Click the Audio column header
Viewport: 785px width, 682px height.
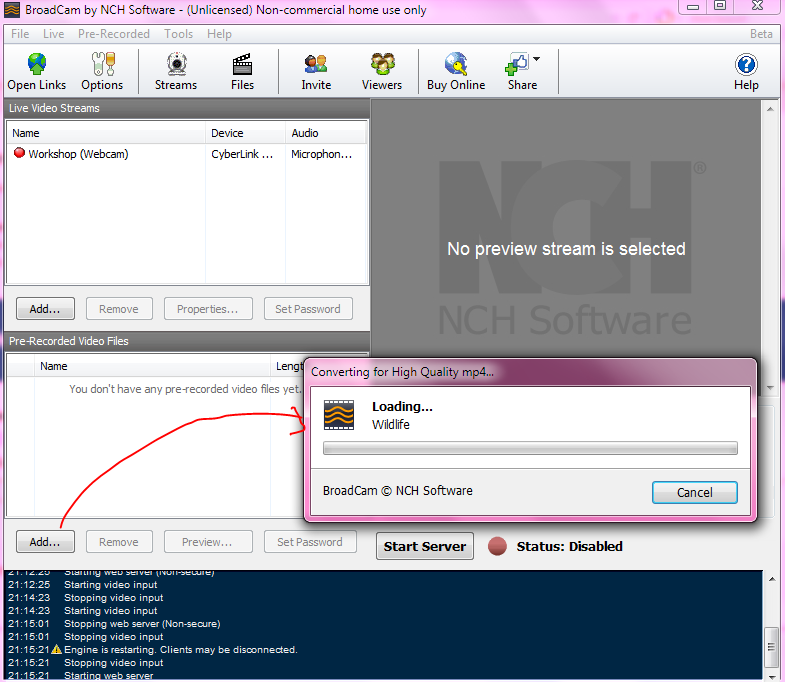click(326, 133)
